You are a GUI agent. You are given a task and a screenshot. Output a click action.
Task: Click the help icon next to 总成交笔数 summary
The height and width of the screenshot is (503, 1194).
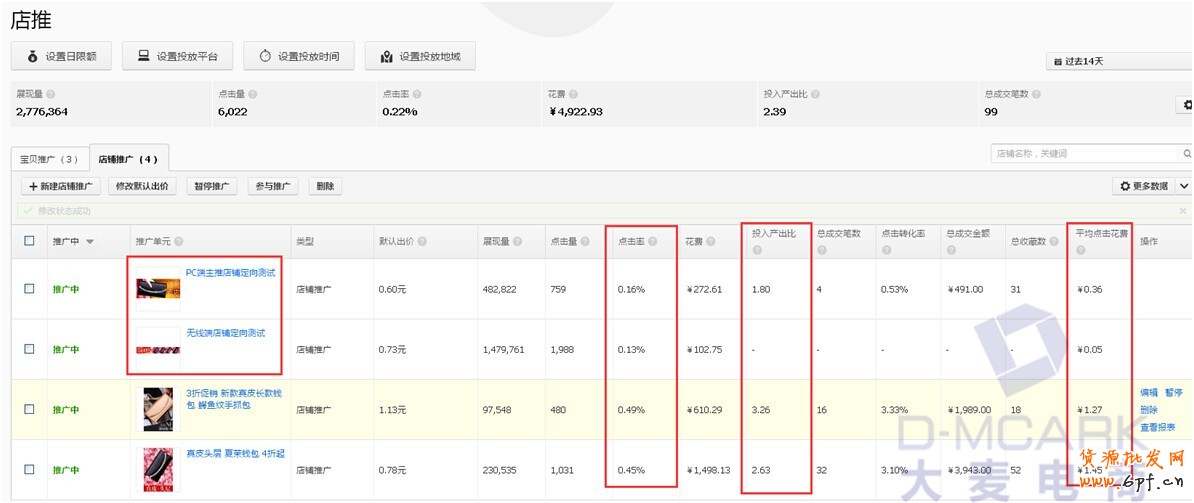pos(1037,95)
